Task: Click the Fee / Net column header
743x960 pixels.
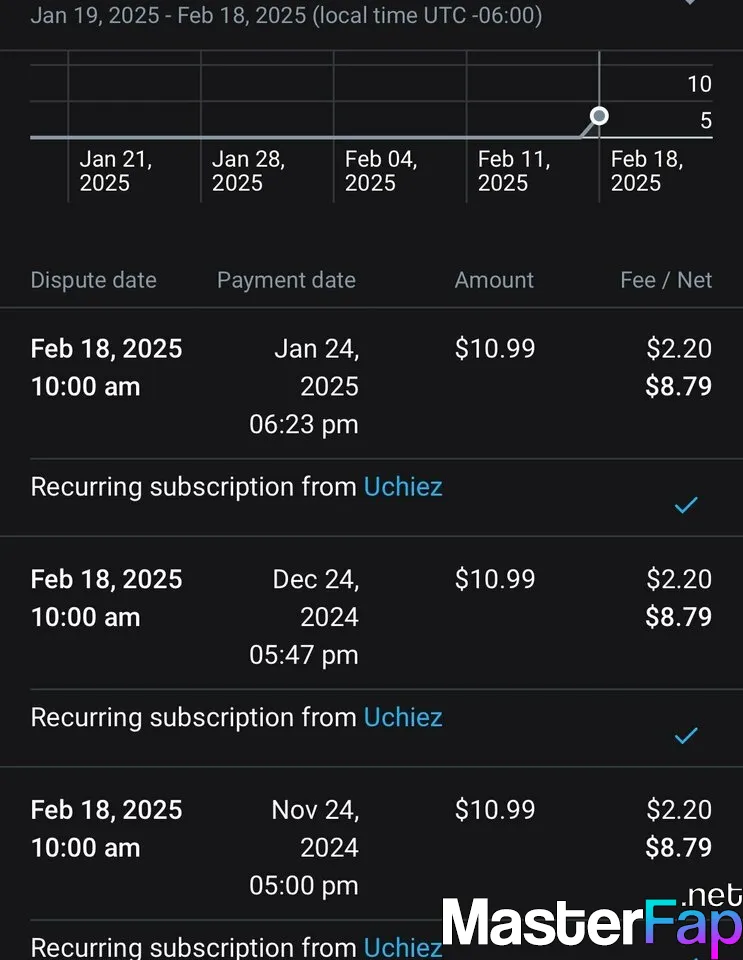Action: click(x=666, y=280)
